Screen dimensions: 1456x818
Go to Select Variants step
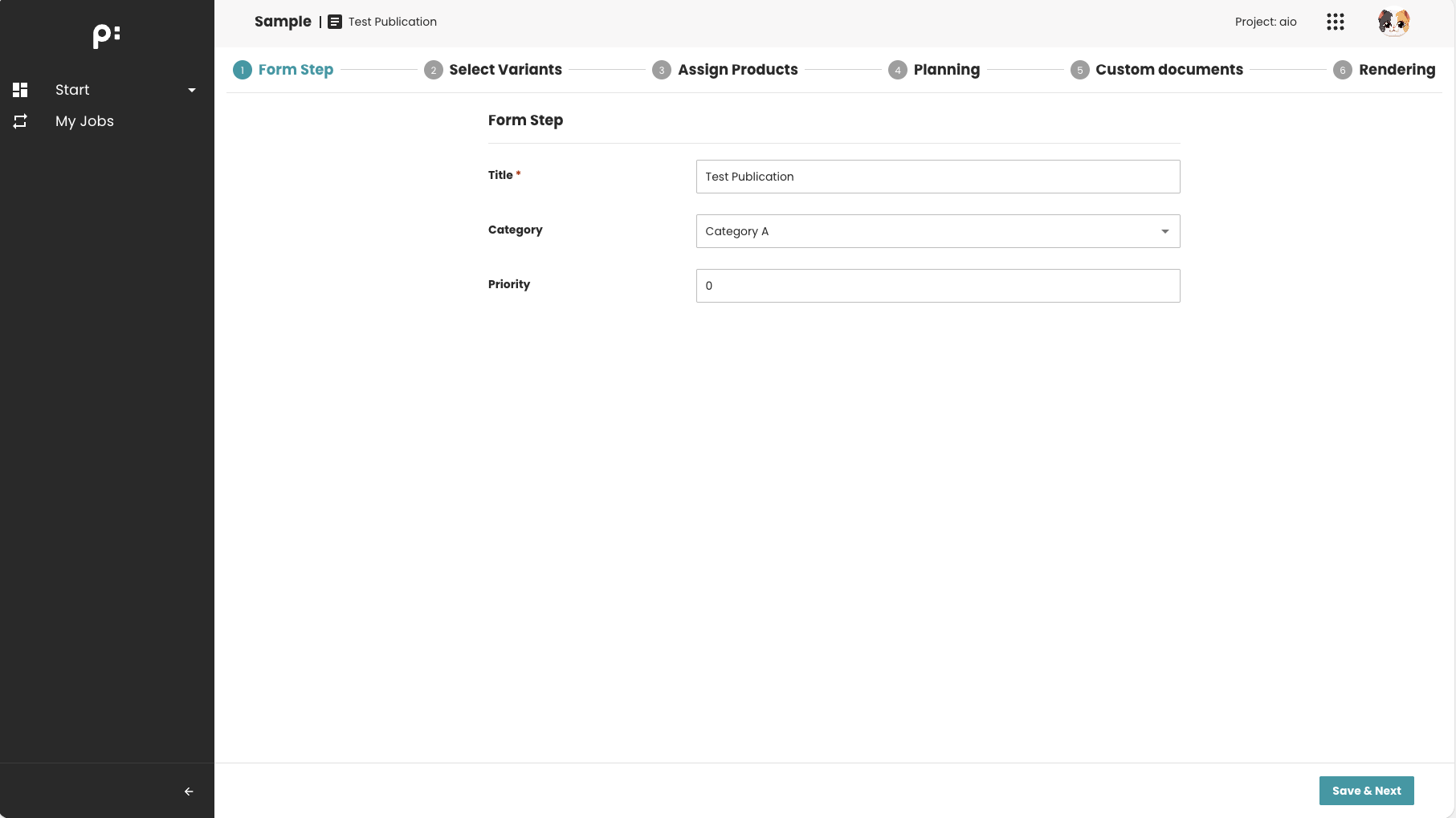(x=504, y=70)
